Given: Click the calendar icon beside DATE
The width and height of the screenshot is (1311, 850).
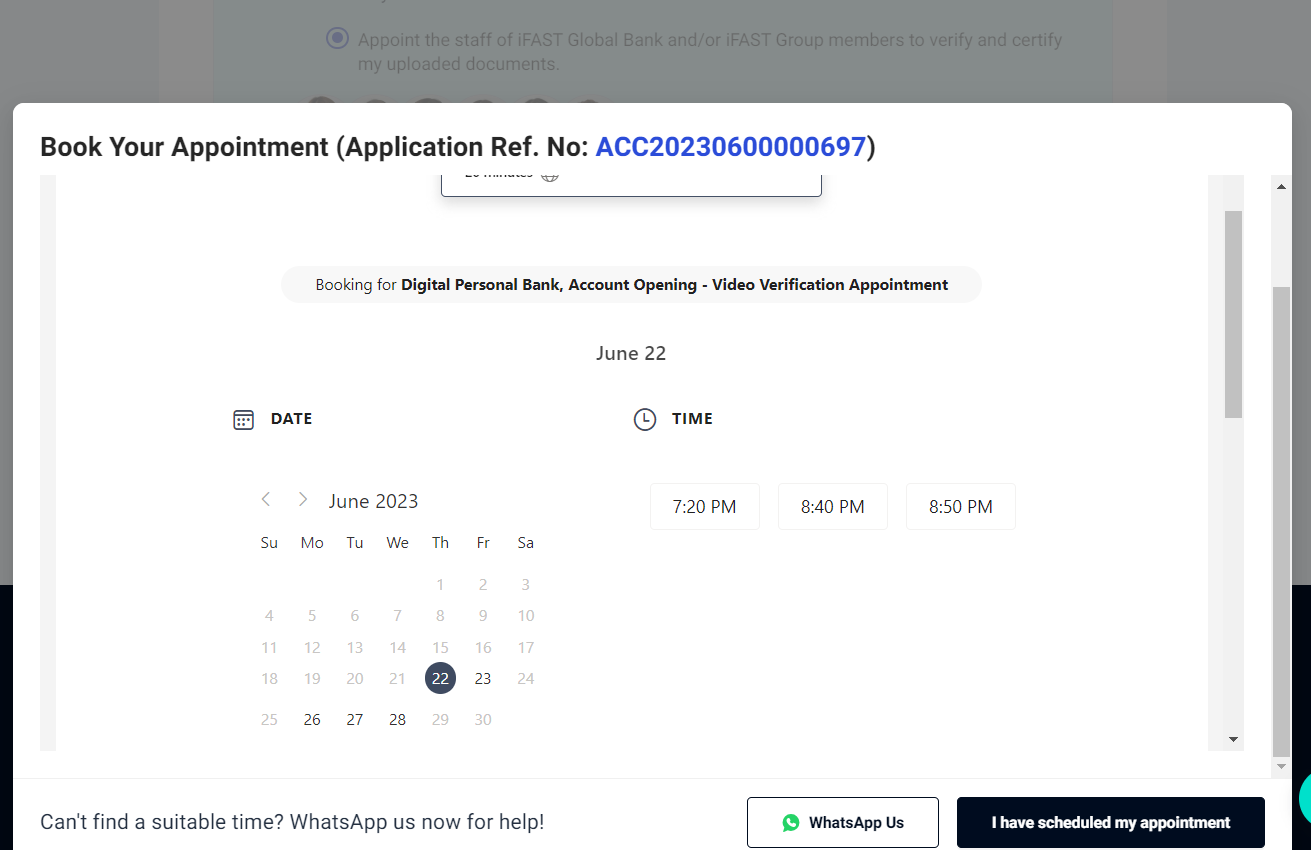Looking at the screenshot, I should (x=243, y=420).
